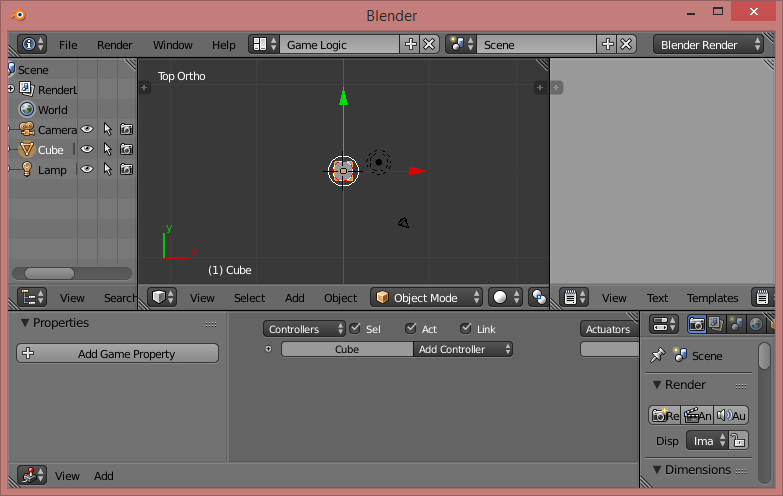Click the 3D View editor type icon

(x=162, y=298)
